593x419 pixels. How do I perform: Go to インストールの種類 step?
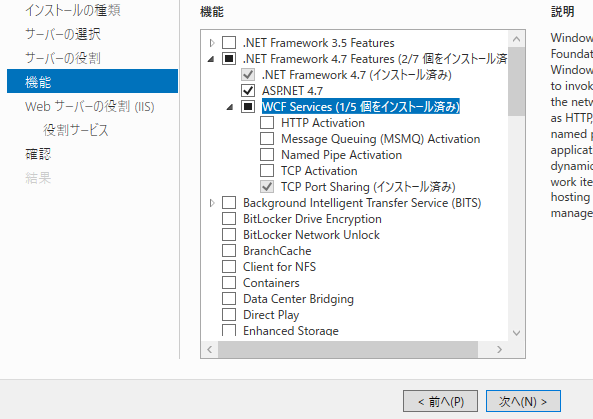point(73,10)
